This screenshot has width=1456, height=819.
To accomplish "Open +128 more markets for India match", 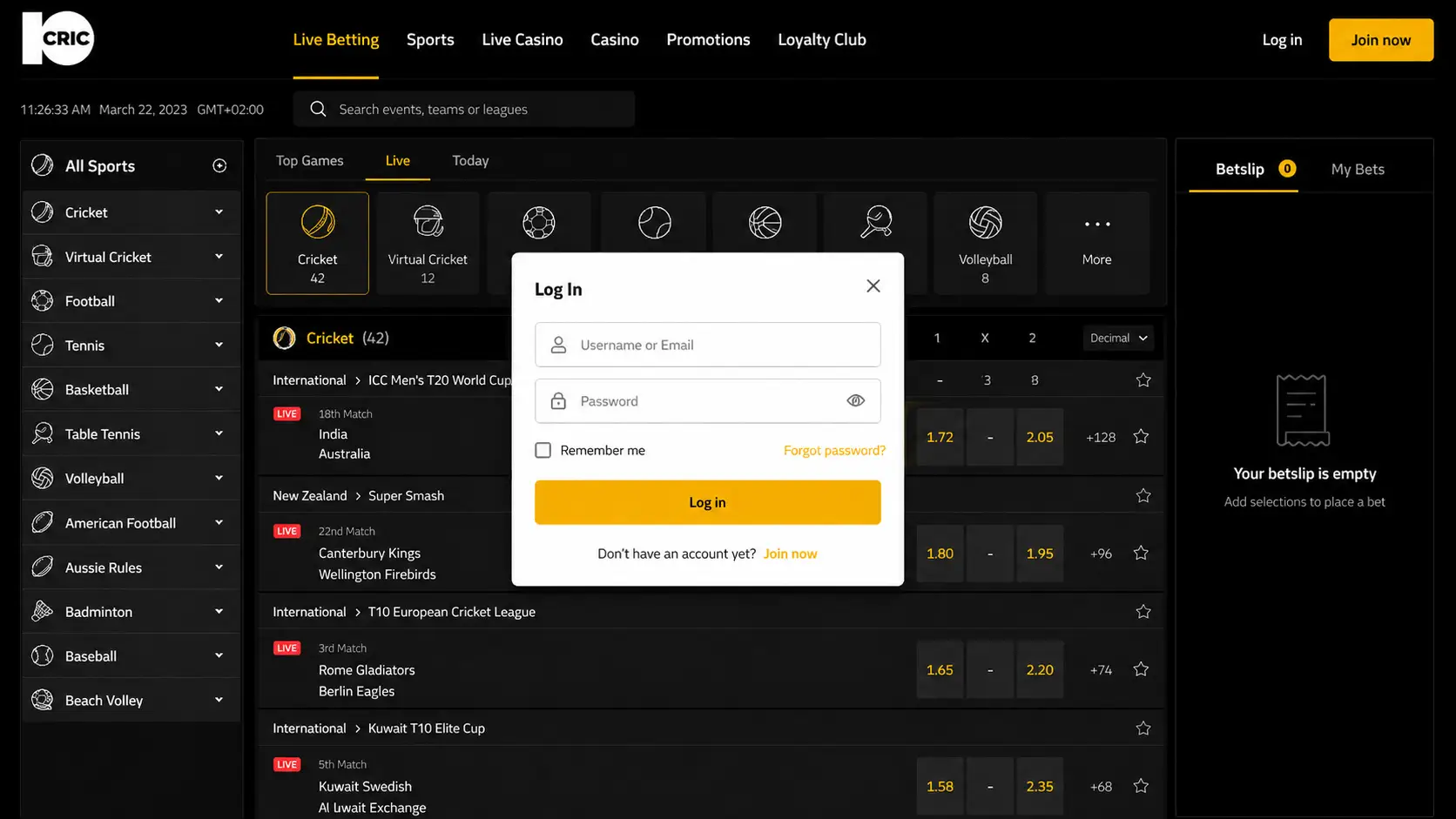I will coord(1101,437).
